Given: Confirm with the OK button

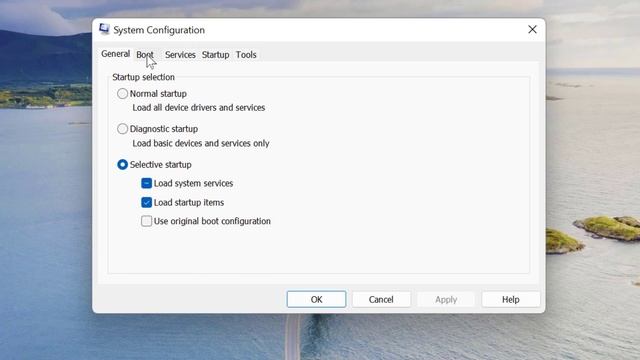Looking at the screenshot, I should 316,299.
